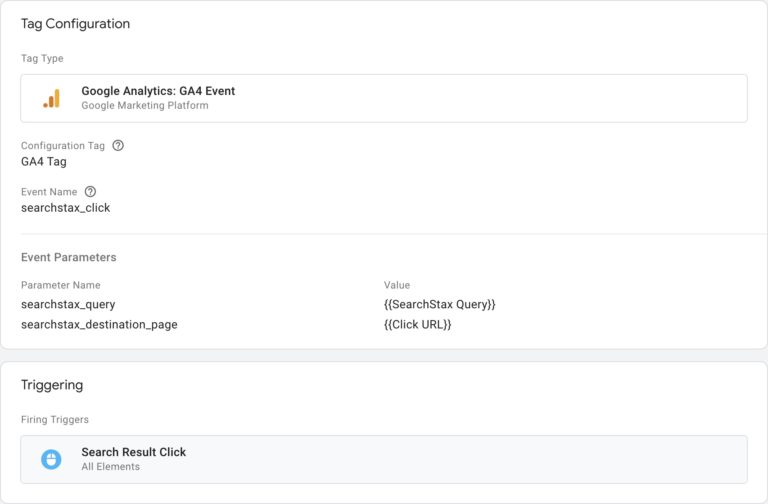Click the Triggering section heading
The height and width of the screenshot is (504, 768).
point(52,385)
